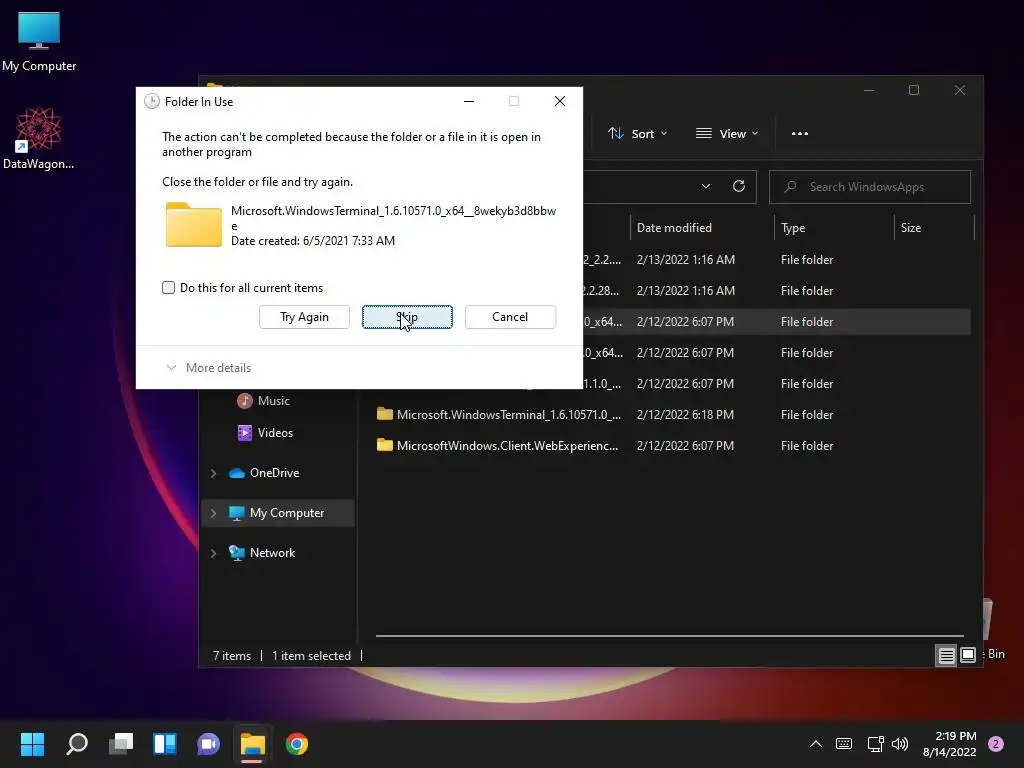
Task: Click the Try Again button
Action: 304,317
